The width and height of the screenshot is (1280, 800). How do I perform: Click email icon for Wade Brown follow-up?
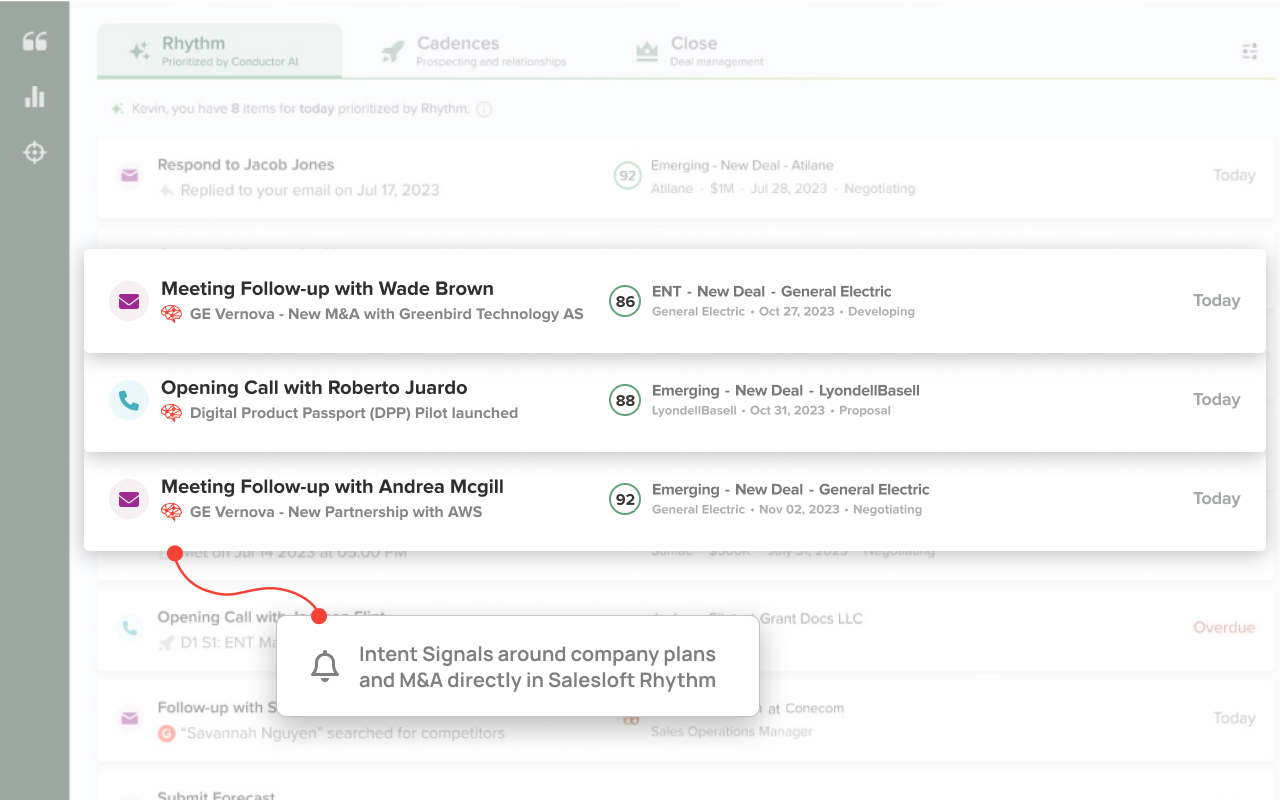[129, 301]
